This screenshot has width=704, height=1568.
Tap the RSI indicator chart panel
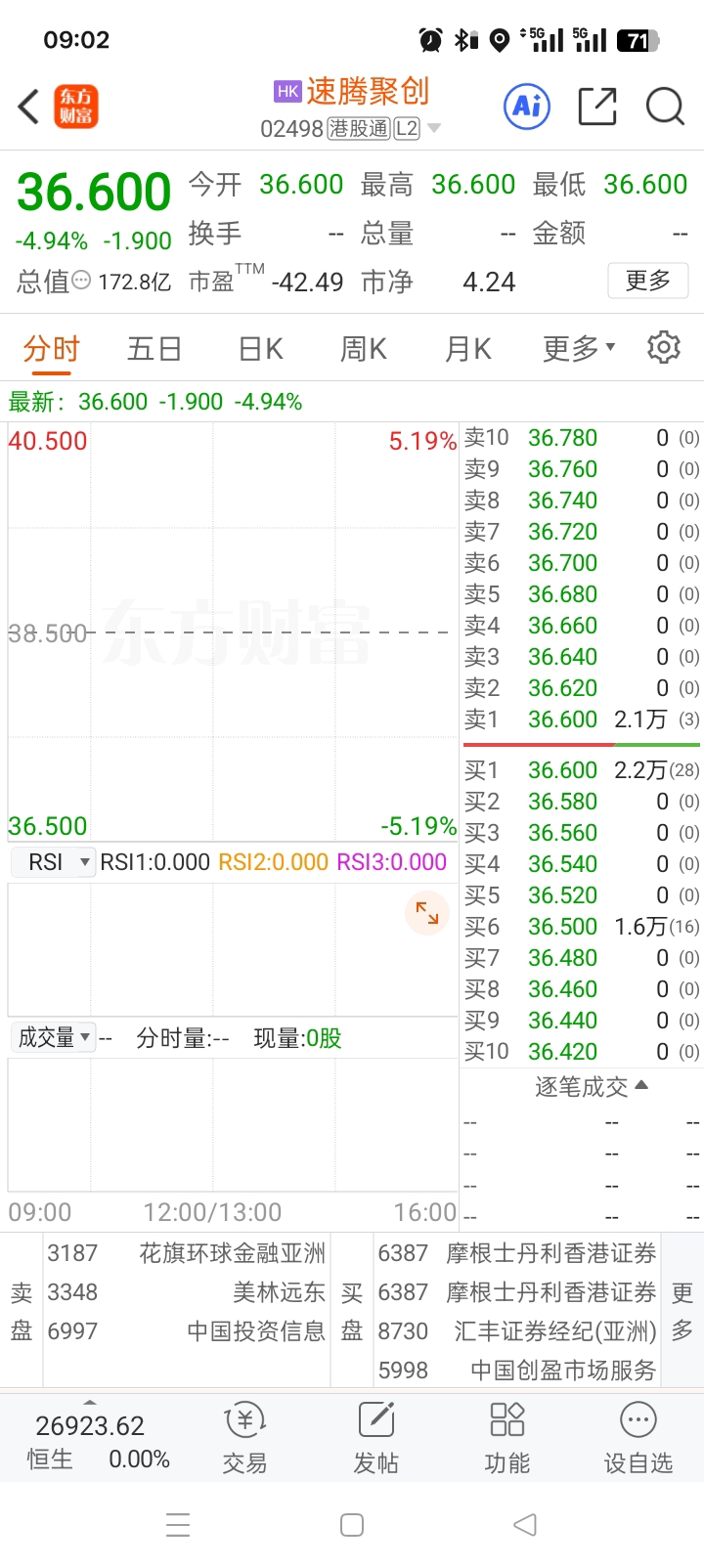click(233, 949)
